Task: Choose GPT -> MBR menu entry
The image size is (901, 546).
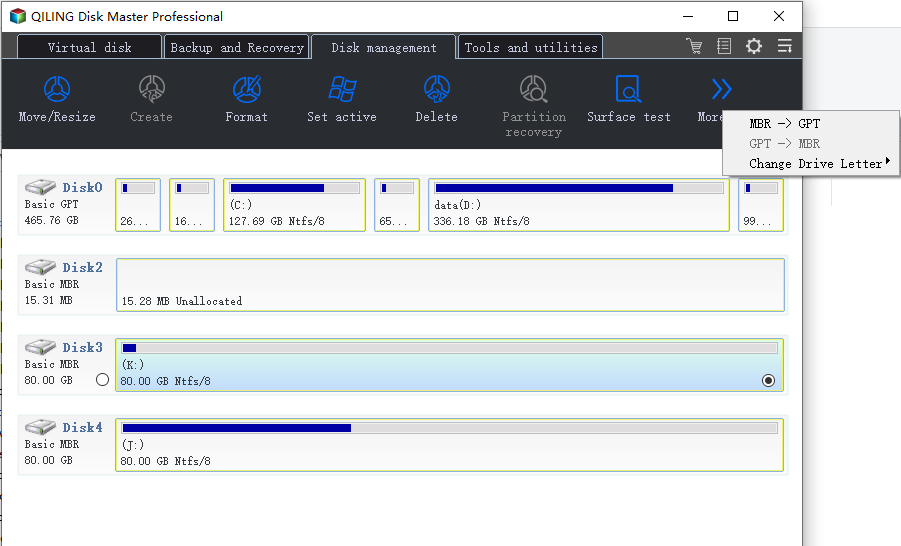Action: pos(784,144)
